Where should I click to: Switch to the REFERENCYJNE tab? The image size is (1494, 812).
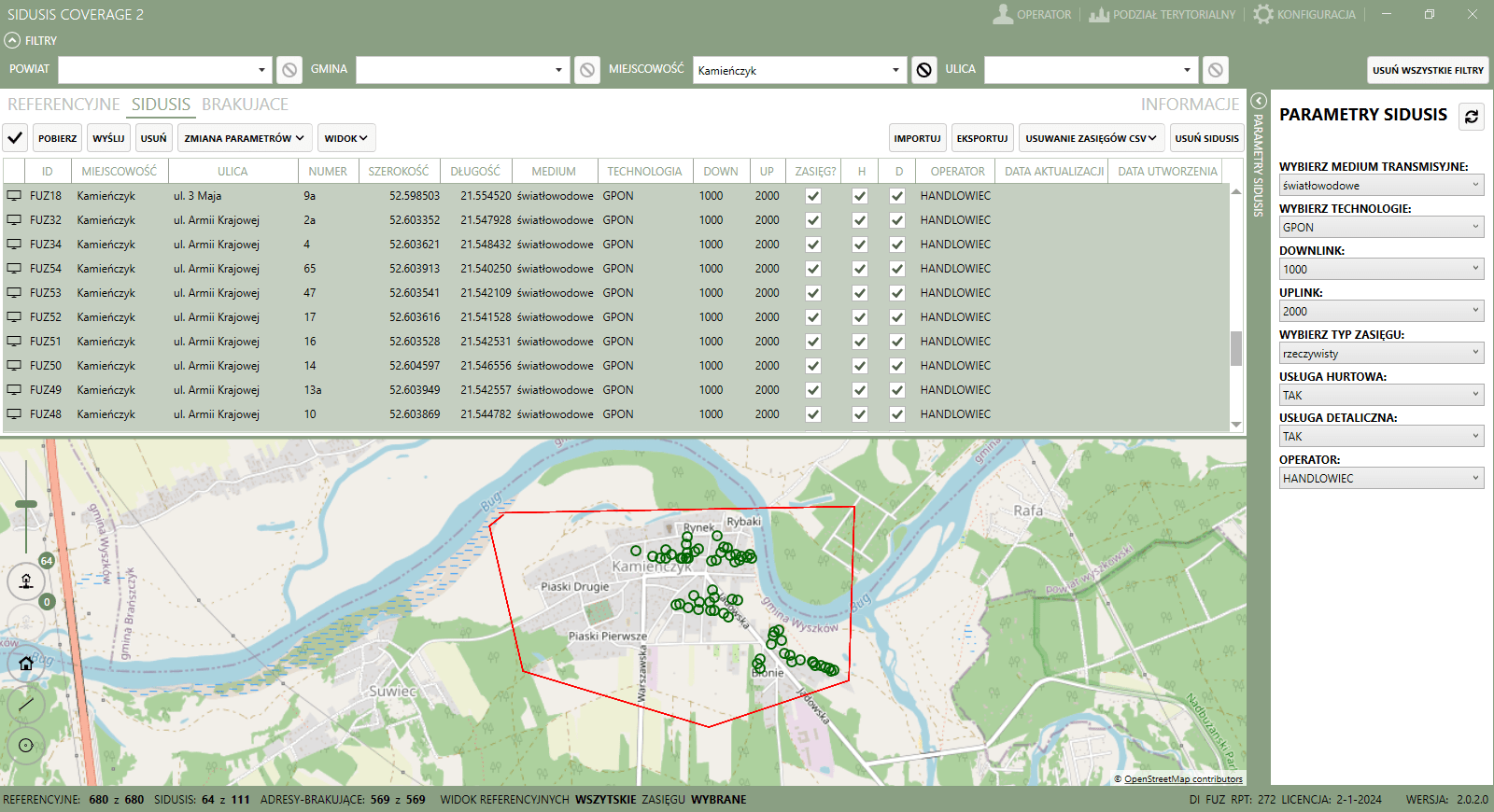(63, 105)
